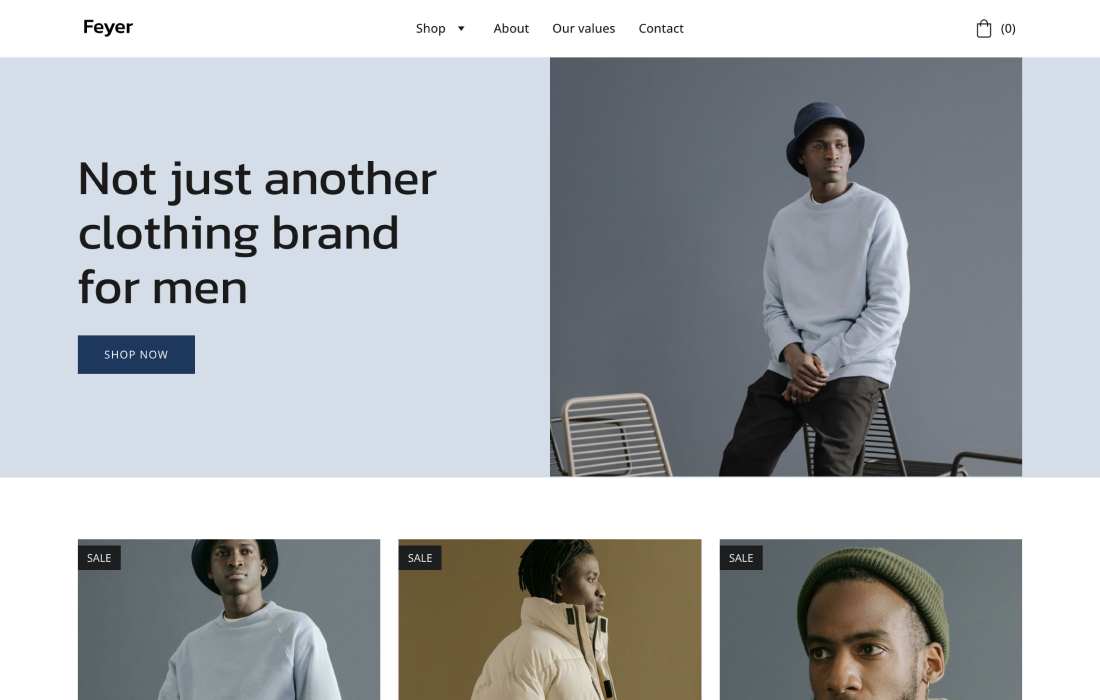
Task: Click SALE badge on puffer jacket product
Action: point(420,558)
